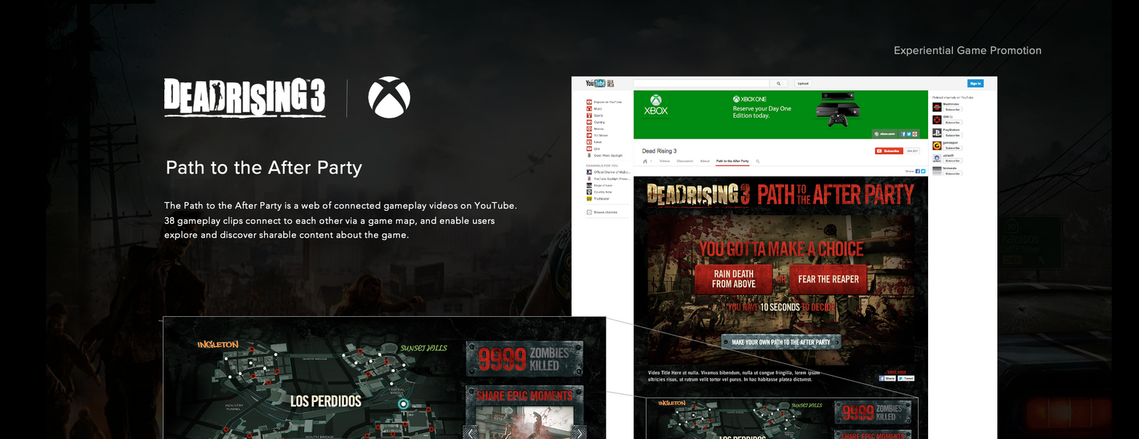Image resolution: width=1139 pixels, height=439 pixels.
Task: Click Facebook Share button below video
Action: tap(887, 378)
